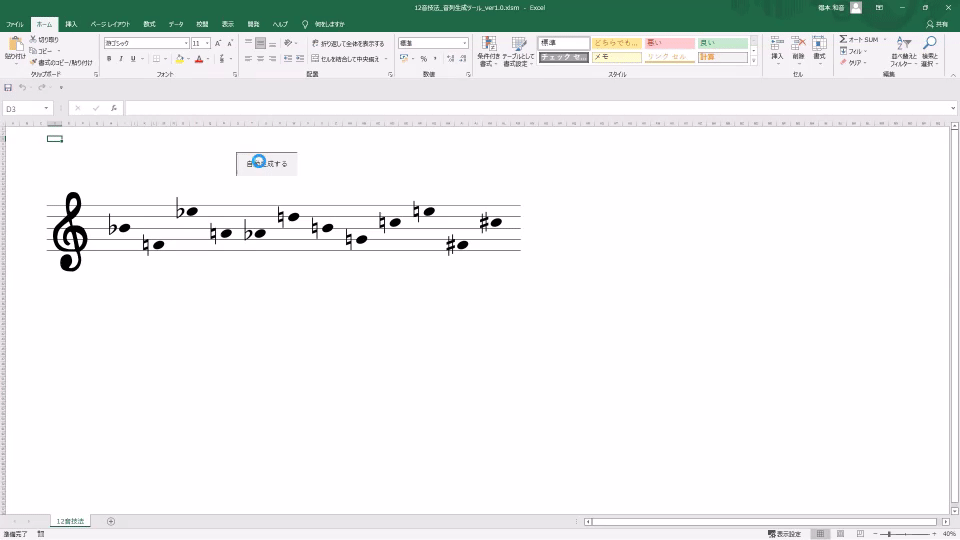
Task: Expand the Name Box dropdown showing D3
Action: [46, 108]
